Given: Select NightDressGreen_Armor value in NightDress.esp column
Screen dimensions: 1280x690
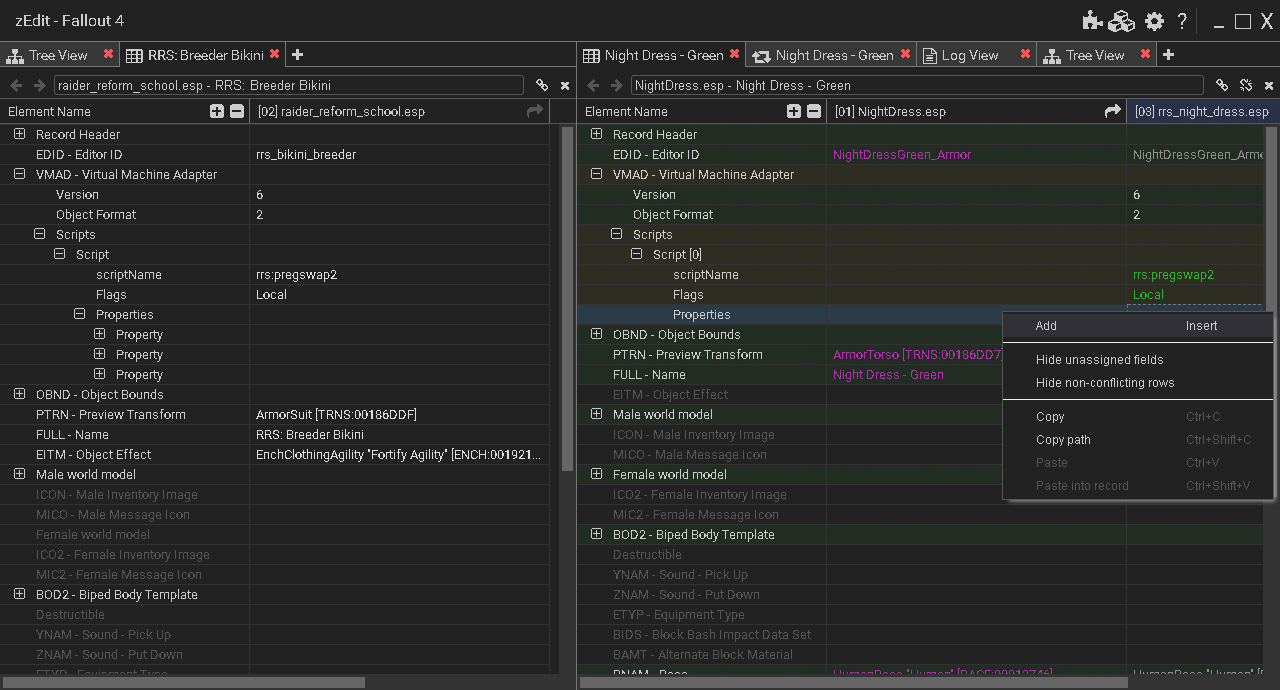Looking at the screenshot, I should [x=902, y=154].
